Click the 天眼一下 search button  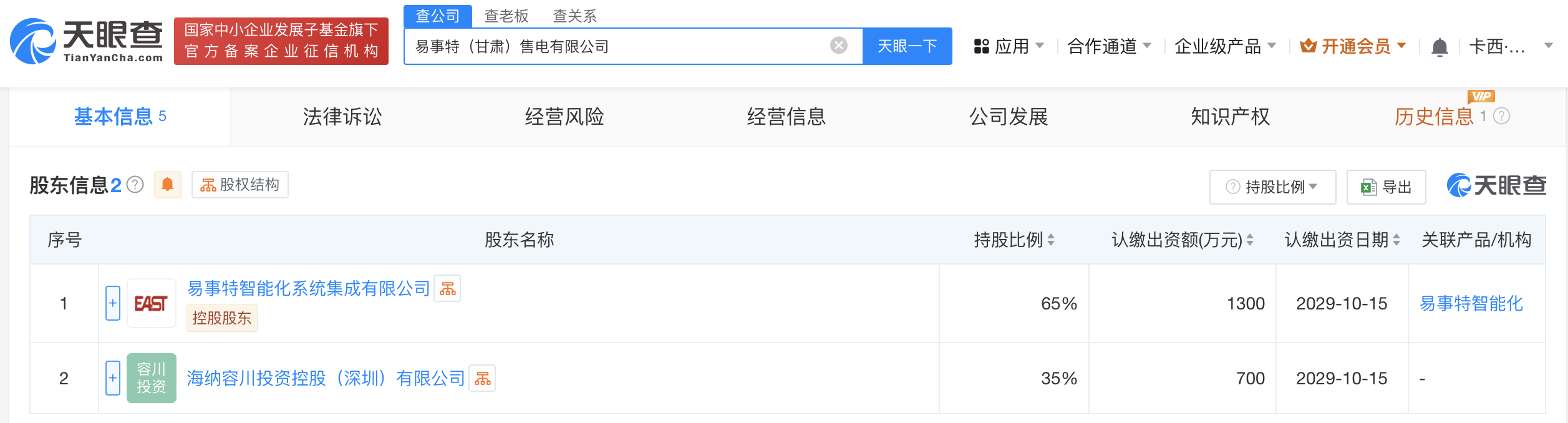click(907, 46)
